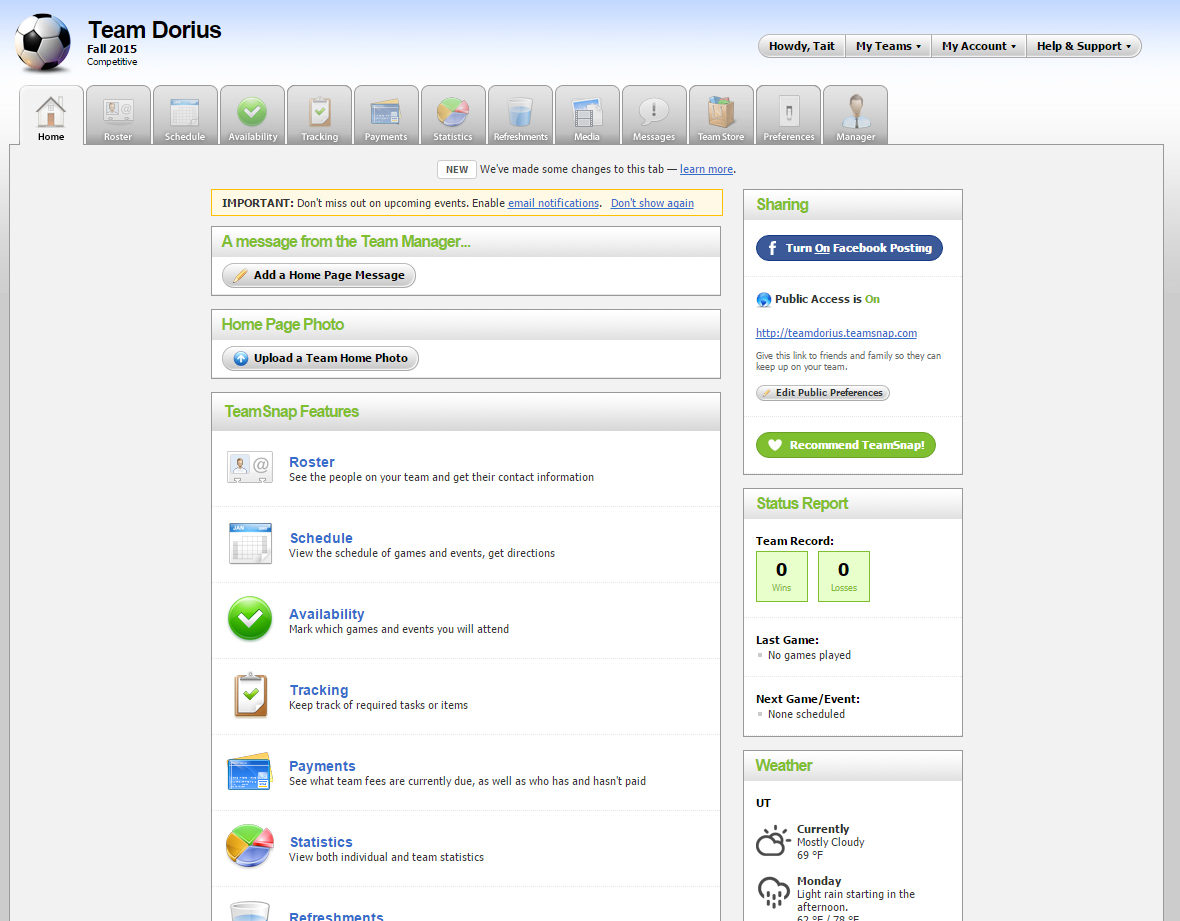Click the soccer ball team logo

point(44,43)
